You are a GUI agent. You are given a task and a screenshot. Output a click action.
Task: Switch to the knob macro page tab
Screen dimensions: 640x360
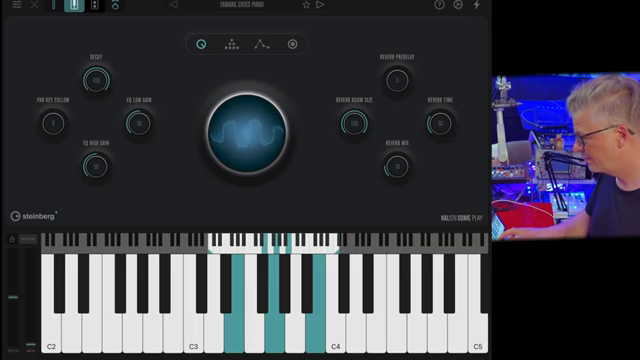point(201,44)
